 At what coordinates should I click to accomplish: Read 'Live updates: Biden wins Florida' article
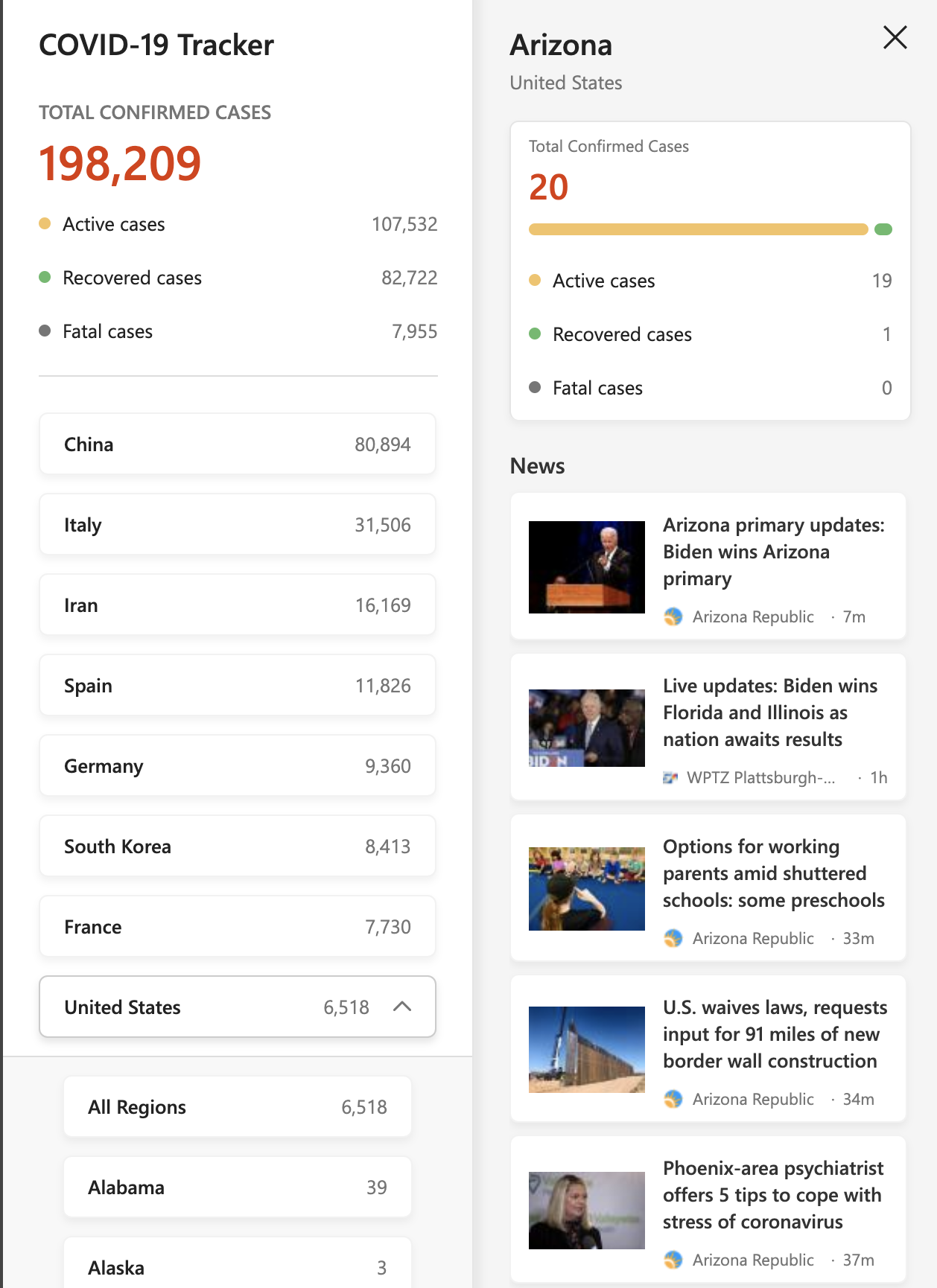click(x=770, y=712)
